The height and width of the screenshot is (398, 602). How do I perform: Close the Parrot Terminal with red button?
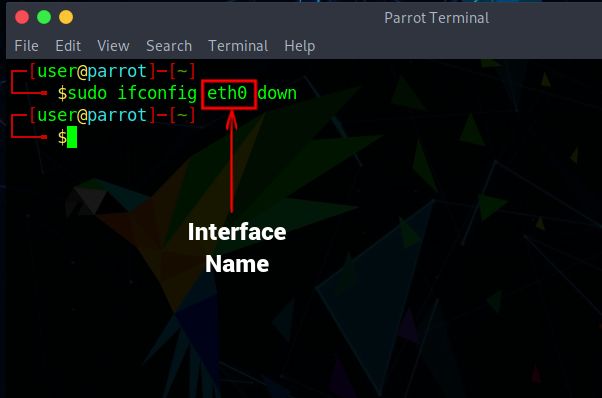click(22, 17)
